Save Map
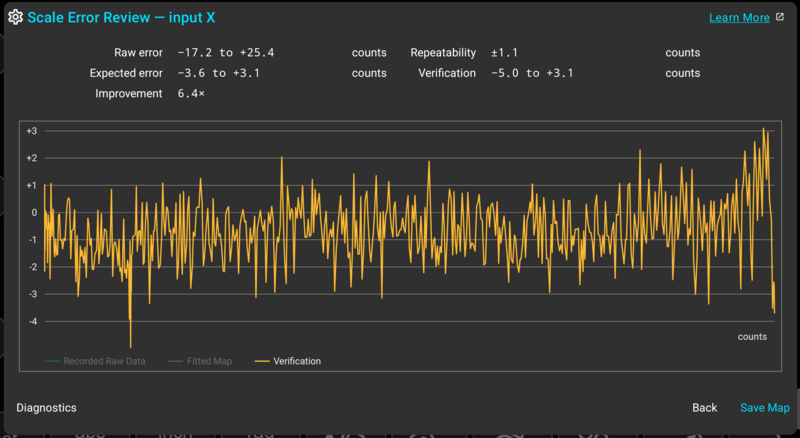 click(765, 407)
